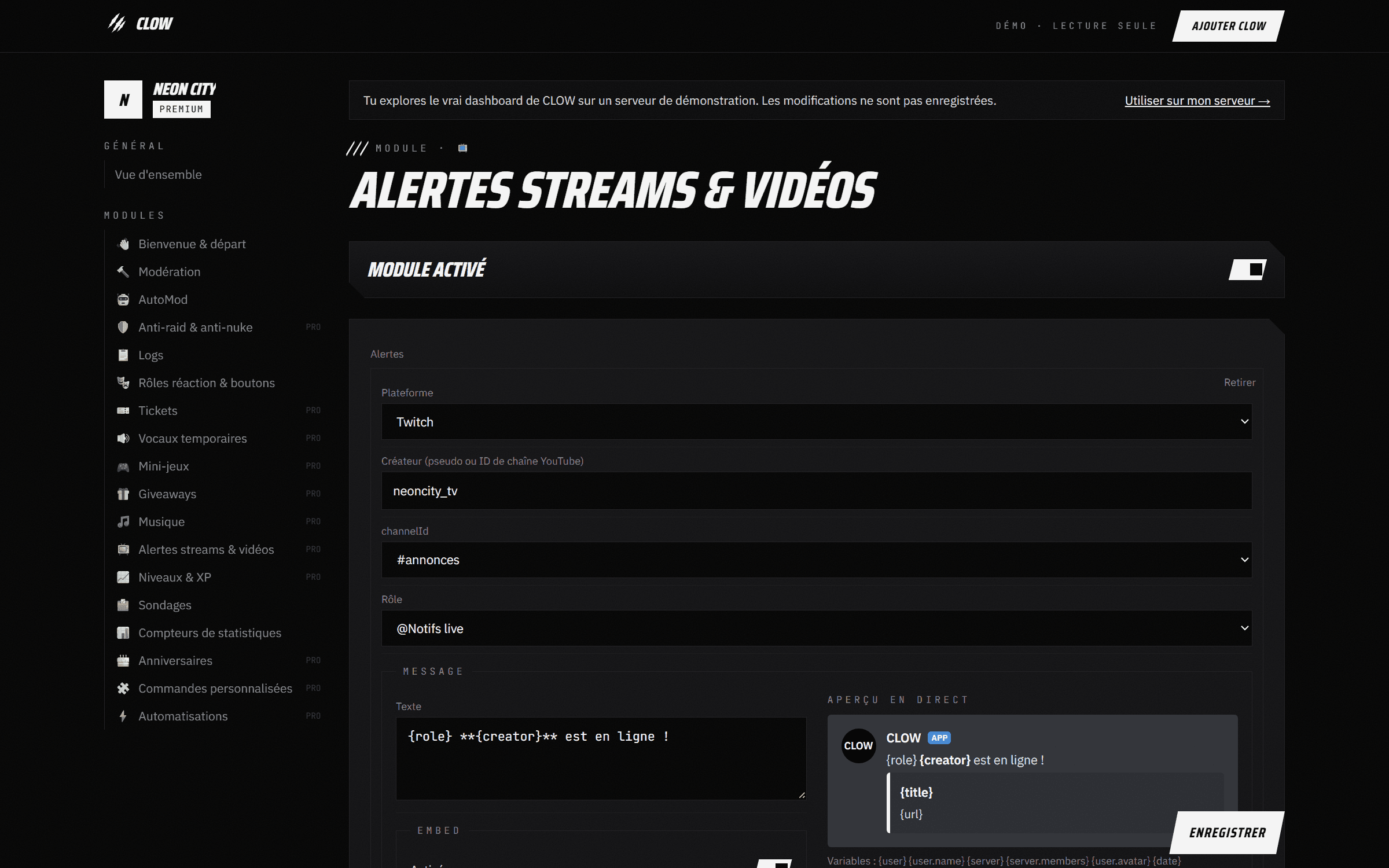
Task: Click the {url} text in preview
Action: pyautogui.click(x=911, y=814)
